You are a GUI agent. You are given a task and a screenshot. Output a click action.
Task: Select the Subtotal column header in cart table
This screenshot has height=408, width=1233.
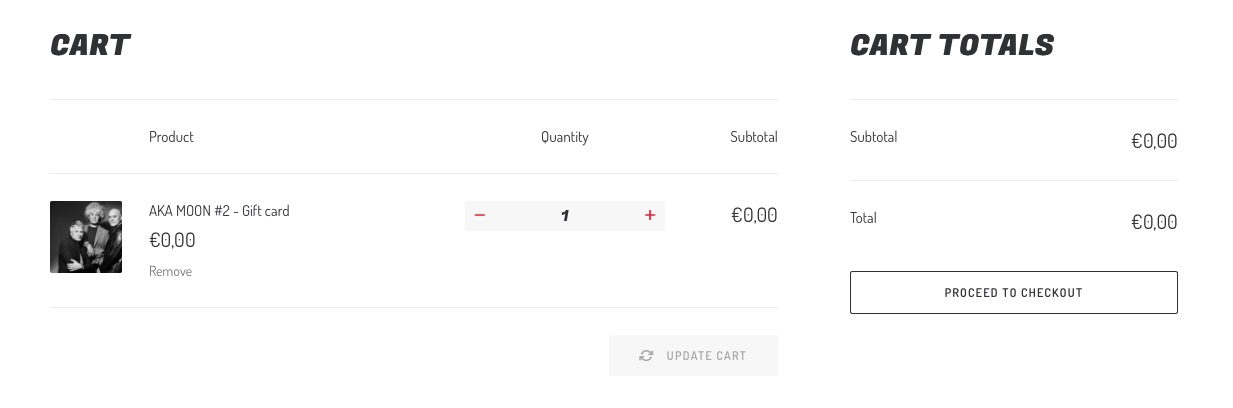click(753, 137)
